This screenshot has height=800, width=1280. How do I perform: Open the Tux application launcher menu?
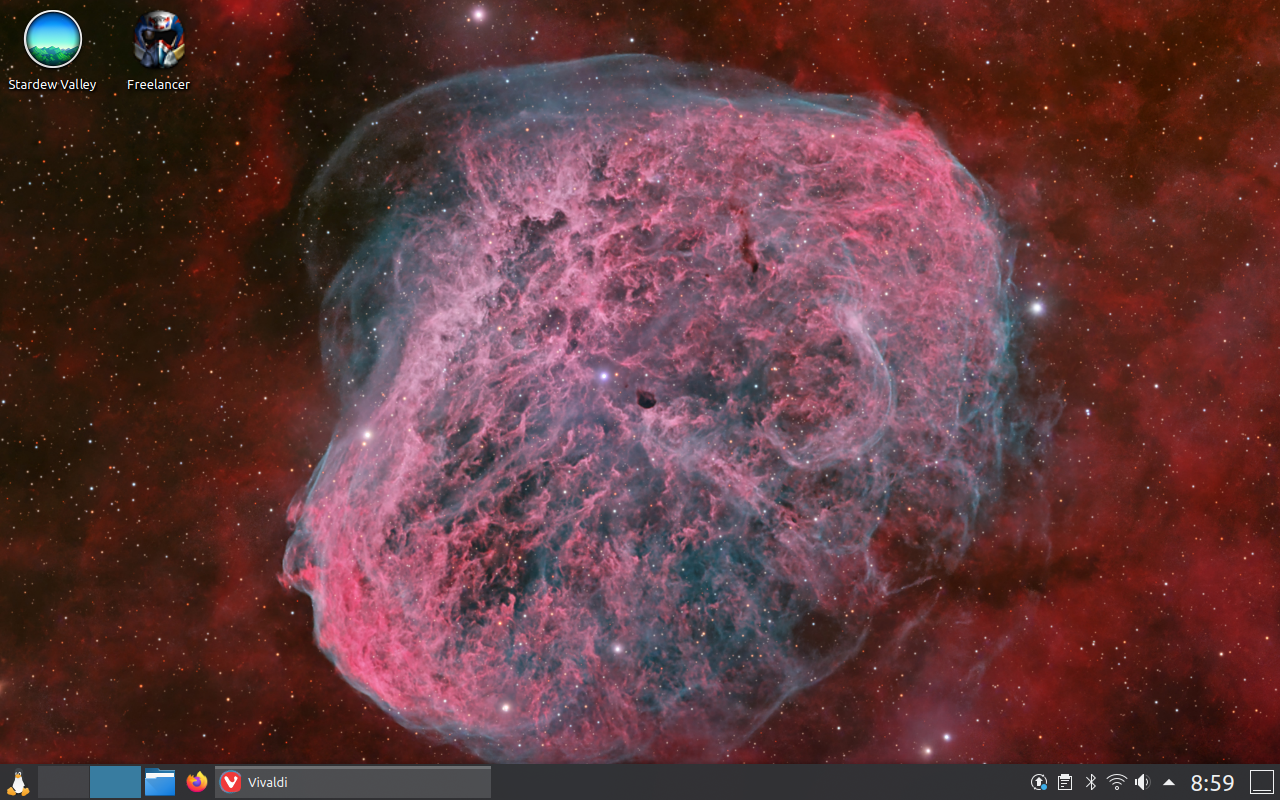18,782
